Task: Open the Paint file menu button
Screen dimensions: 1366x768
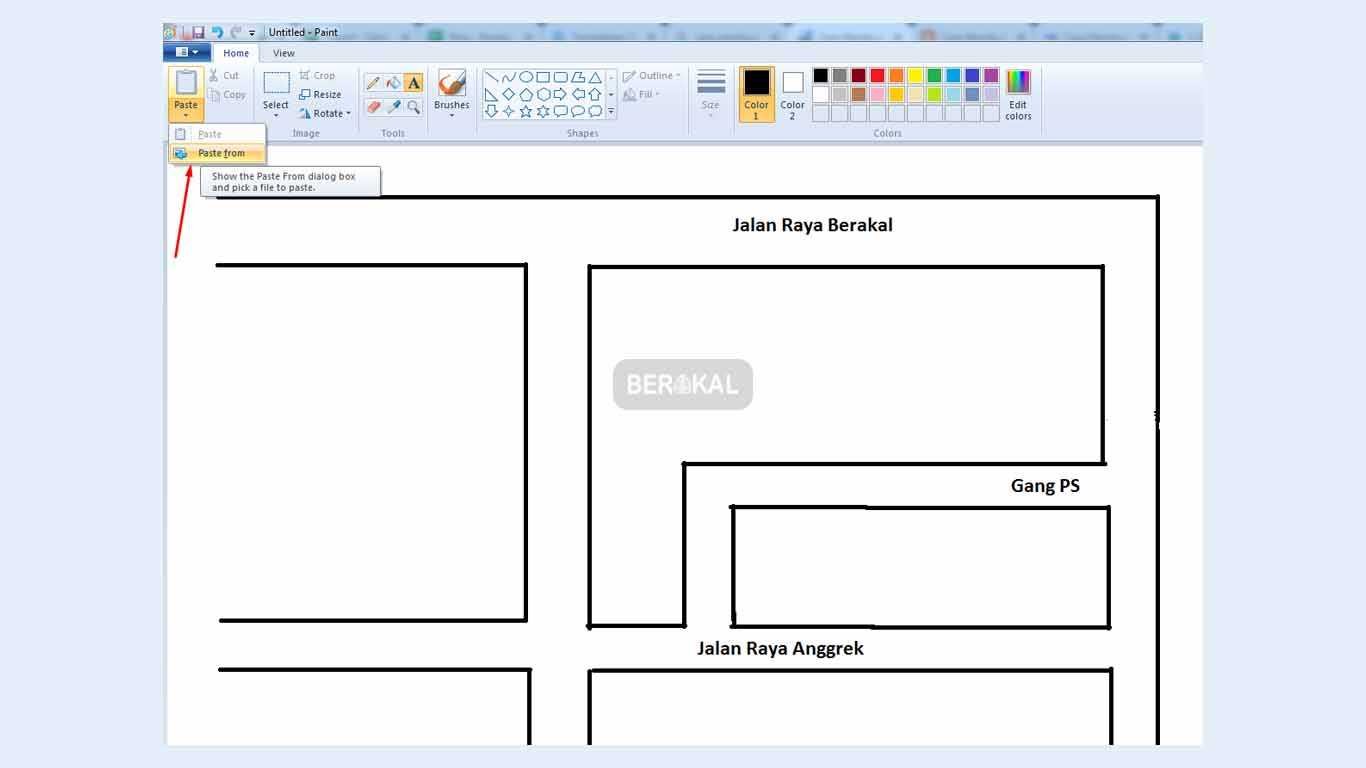Action: (187, 52)
